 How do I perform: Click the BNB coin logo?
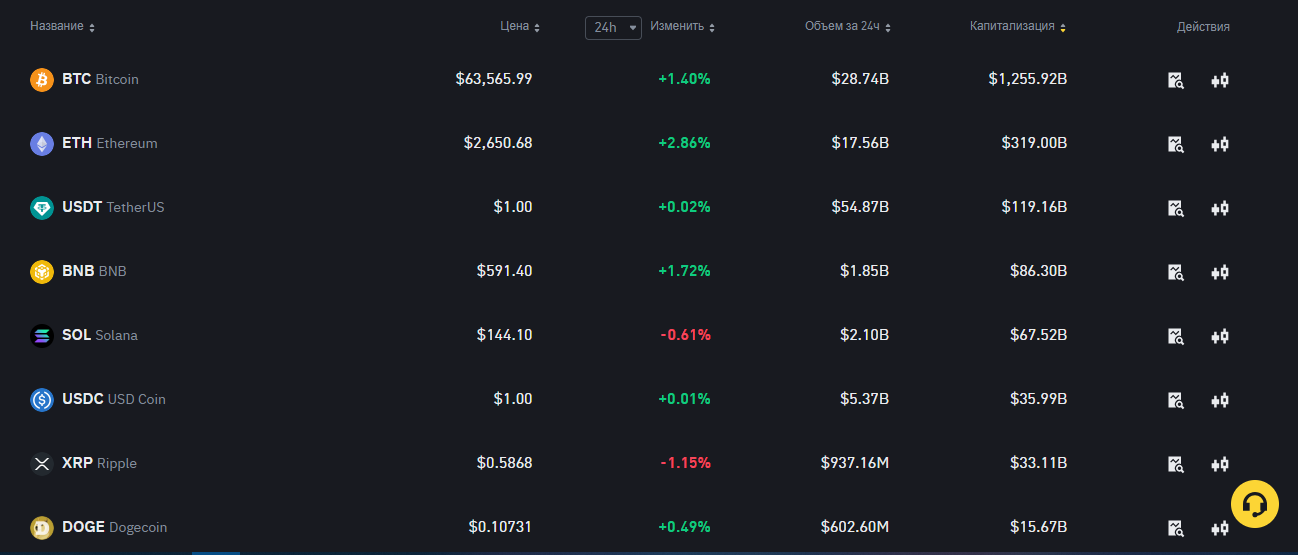42,271
